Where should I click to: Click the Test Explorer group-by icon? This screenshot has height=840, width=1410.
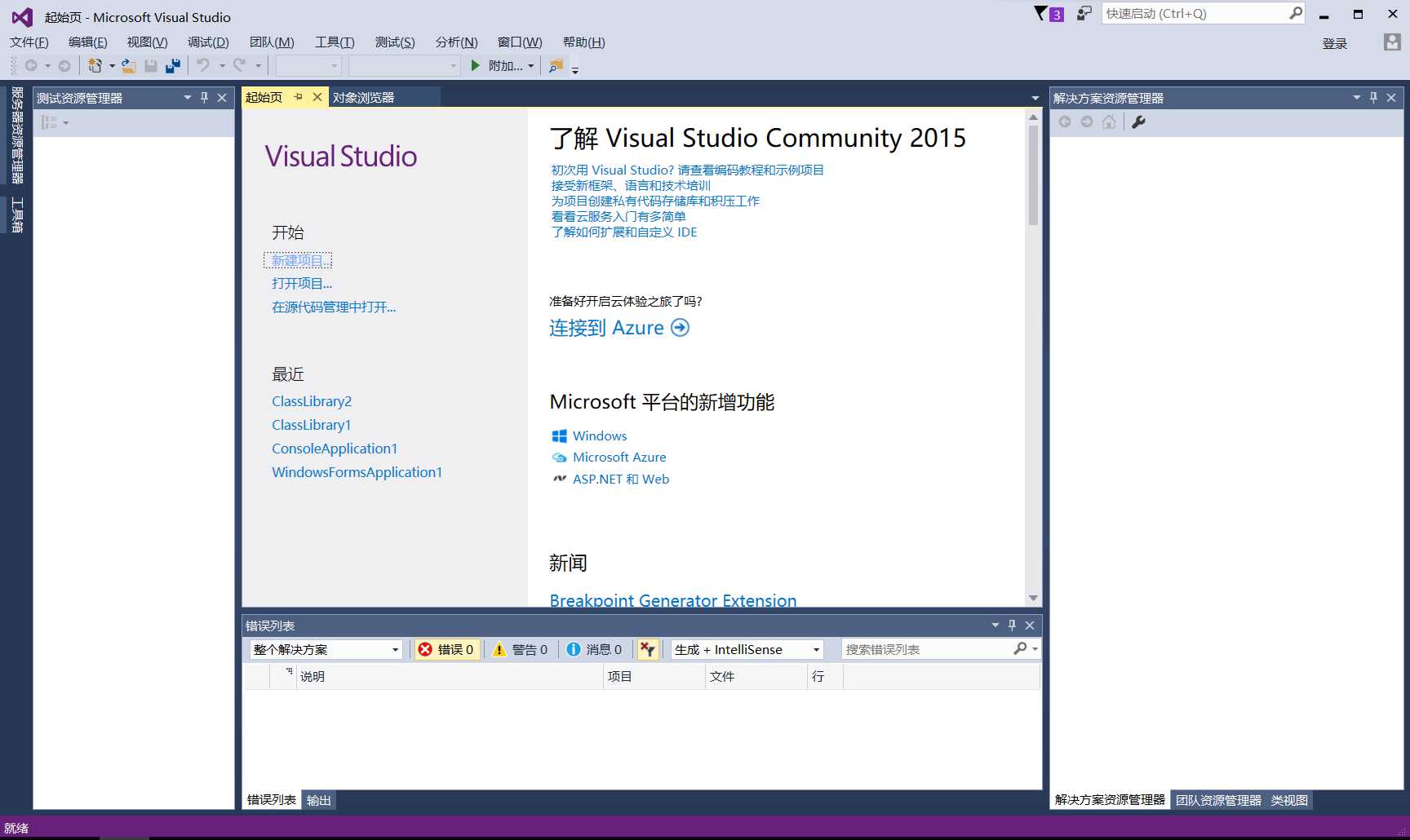coord(50,122)
